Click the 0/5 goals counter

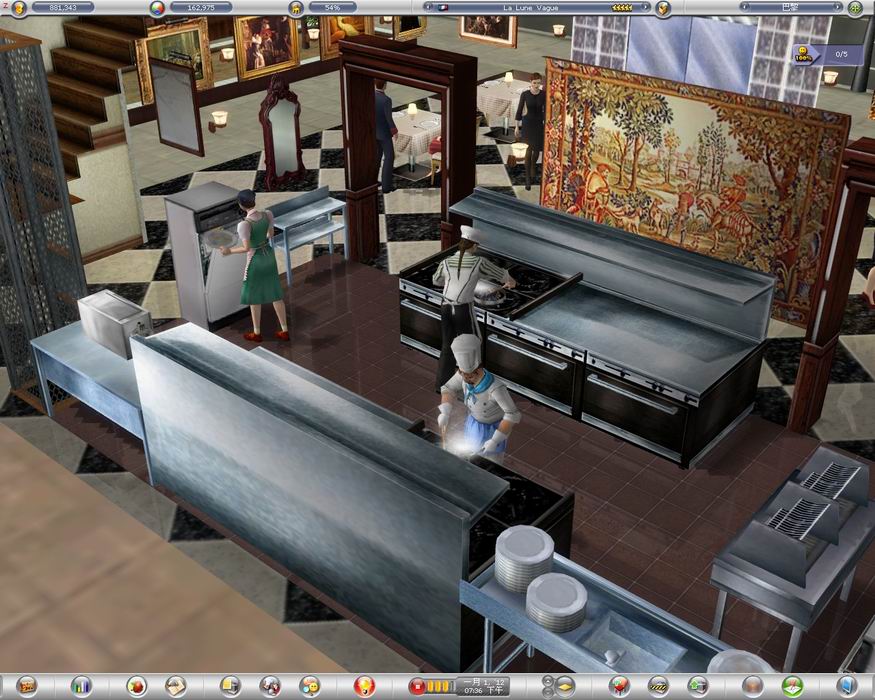click(x=838, y=53)
